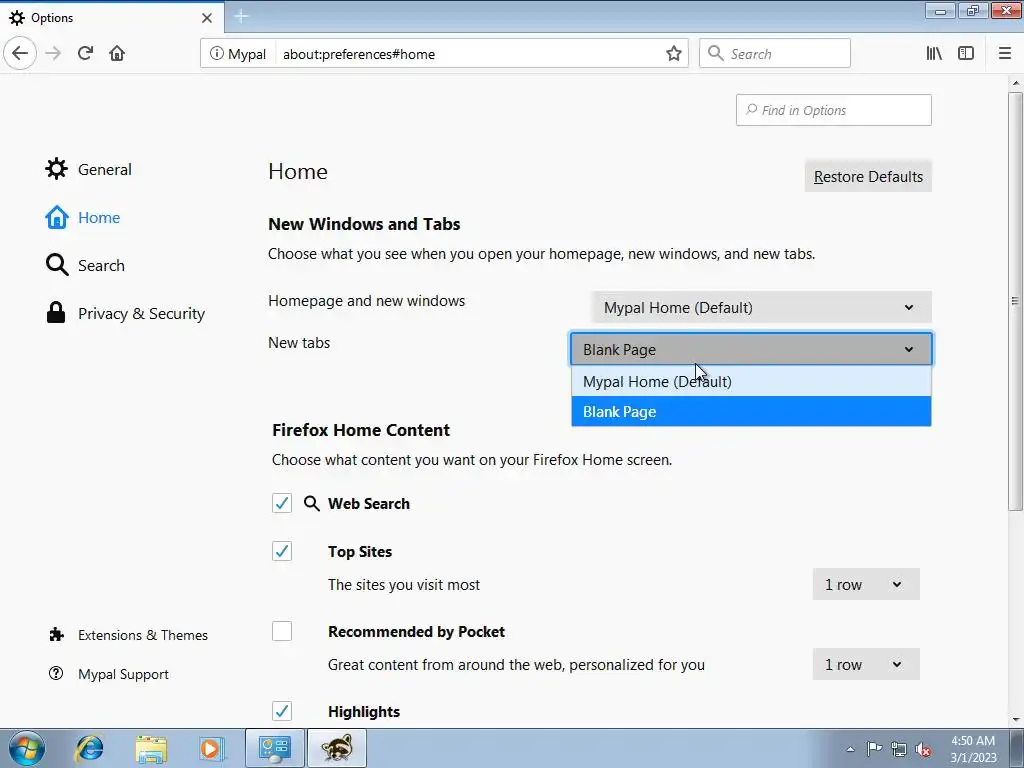Click the network tray icon
The height and width of the screenshot is (768, 1024).
[x=899, y=749]
